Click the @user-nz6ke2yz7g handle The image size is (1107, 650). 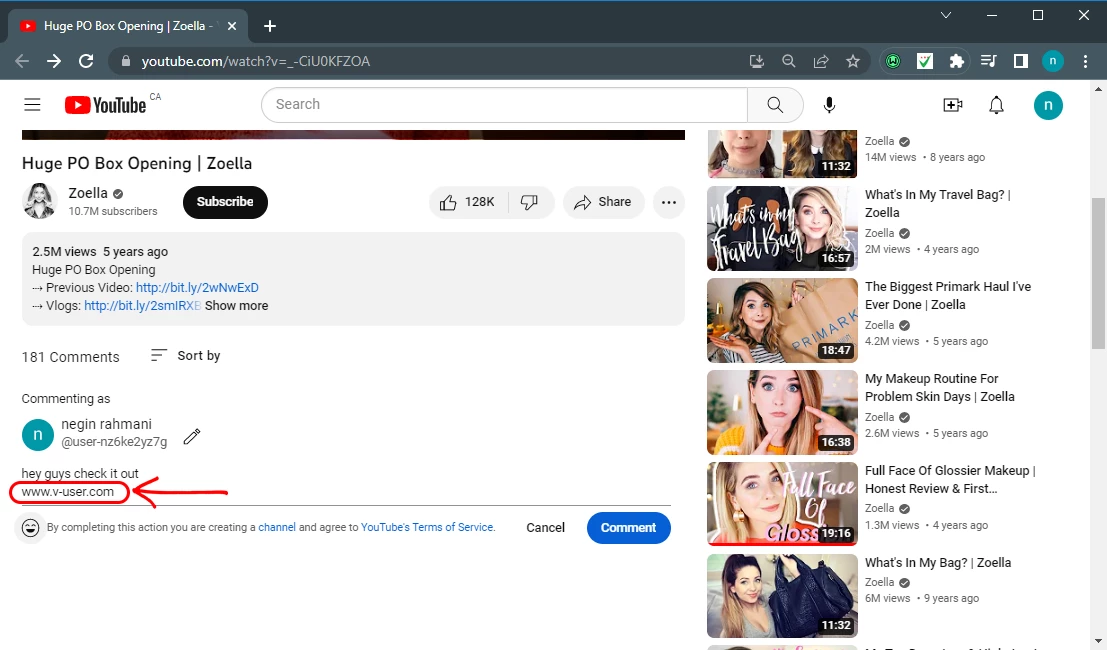click(x=114, y=442)
